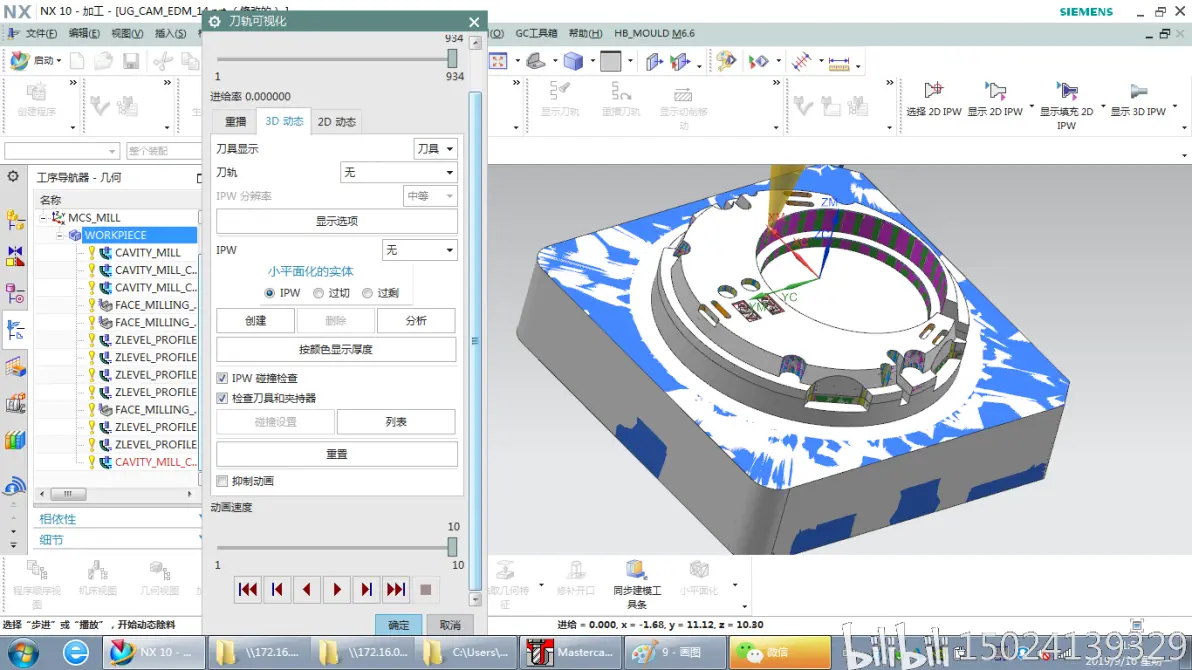Click the 按颜色显示厚度 button
The width and height of the screenshot is (1192, 670).
pos(336,350)
